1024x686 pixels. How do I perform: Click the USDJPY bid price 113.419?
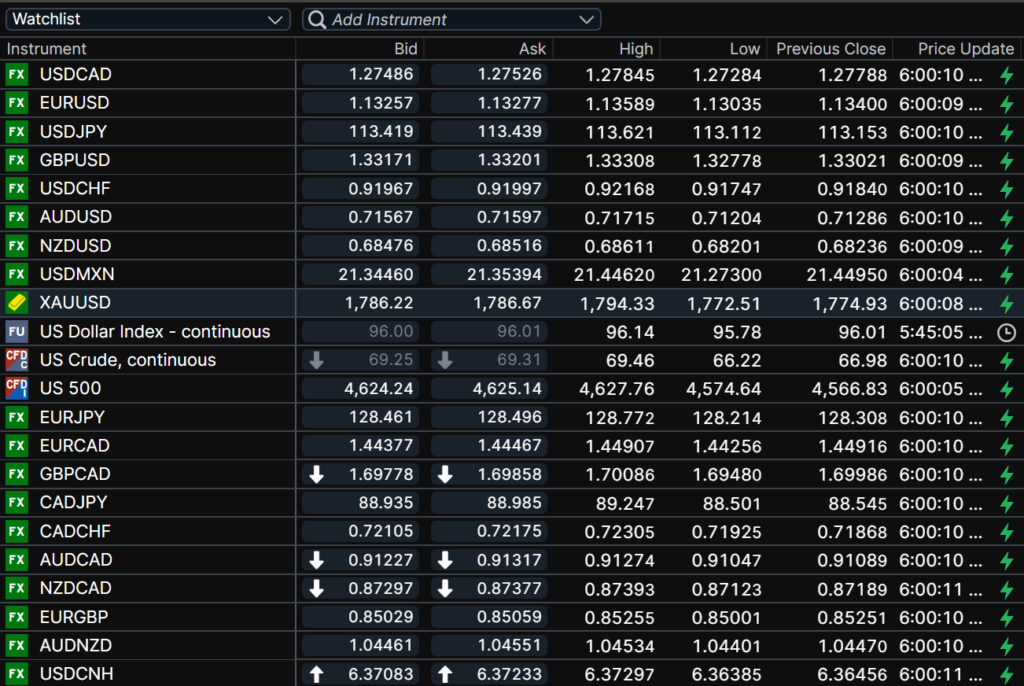362,131
